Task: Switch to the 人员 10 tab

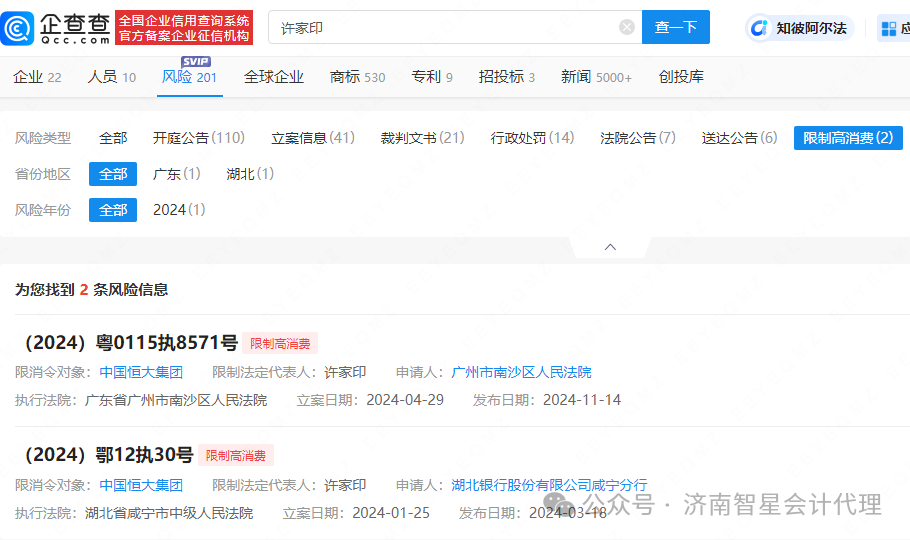Action: [111, 77]
